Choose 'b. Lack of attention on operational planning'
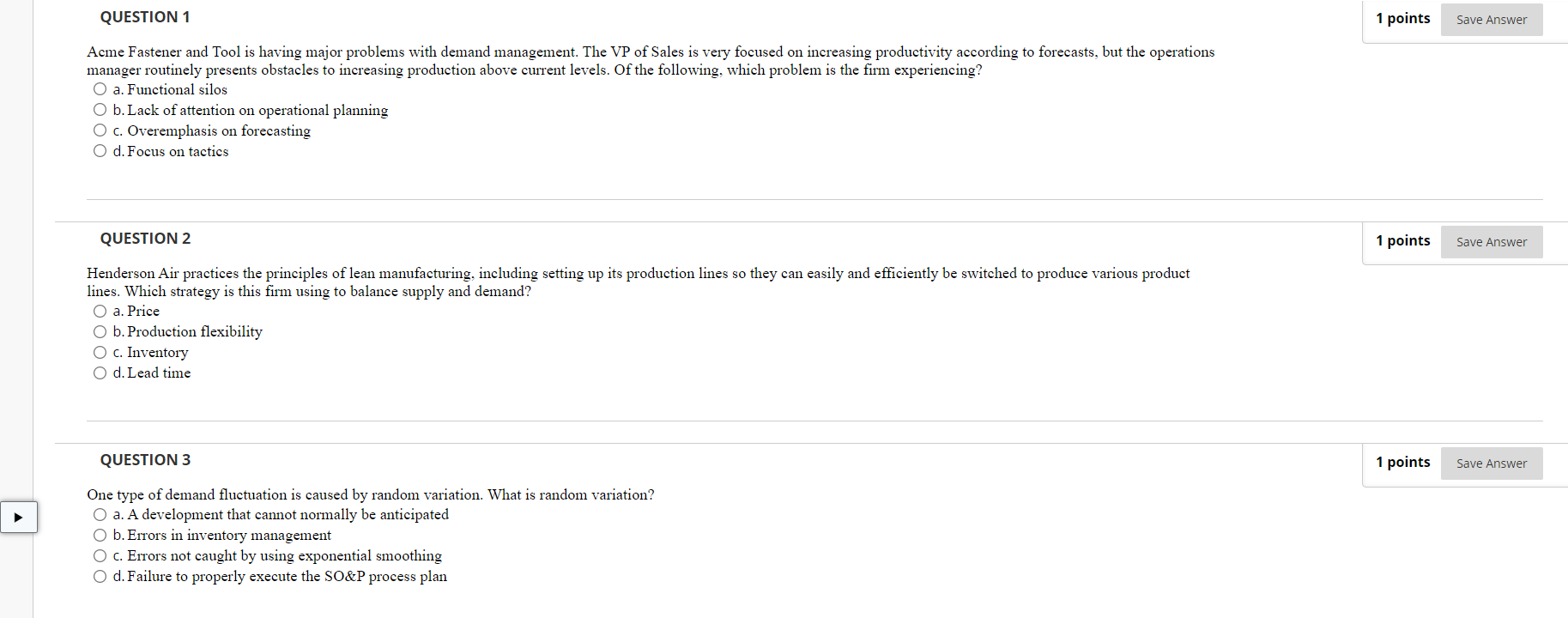The image size is (1568, 618). (100, 109)
